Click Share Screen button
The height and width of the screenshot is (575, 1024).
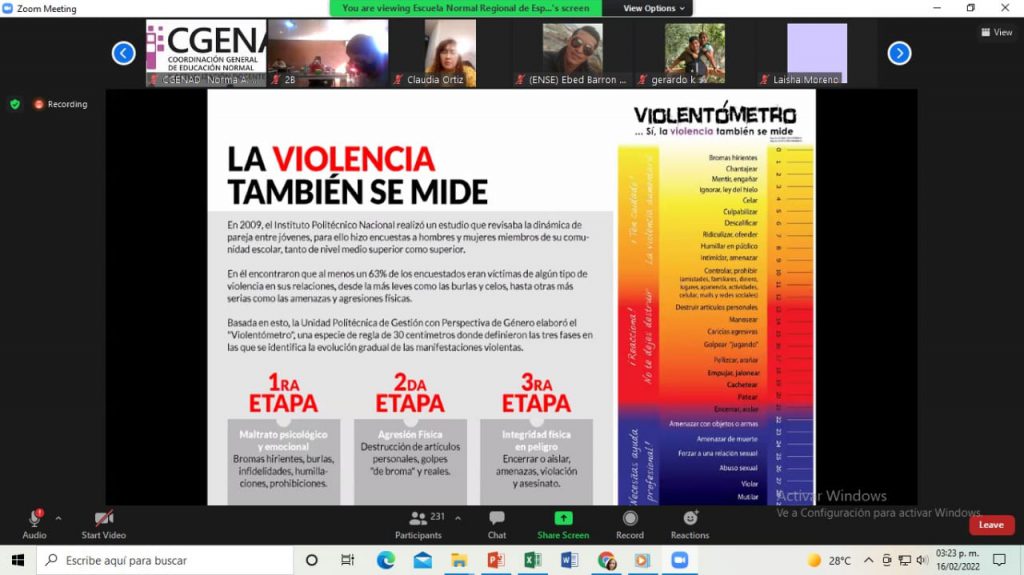point(563,524)
